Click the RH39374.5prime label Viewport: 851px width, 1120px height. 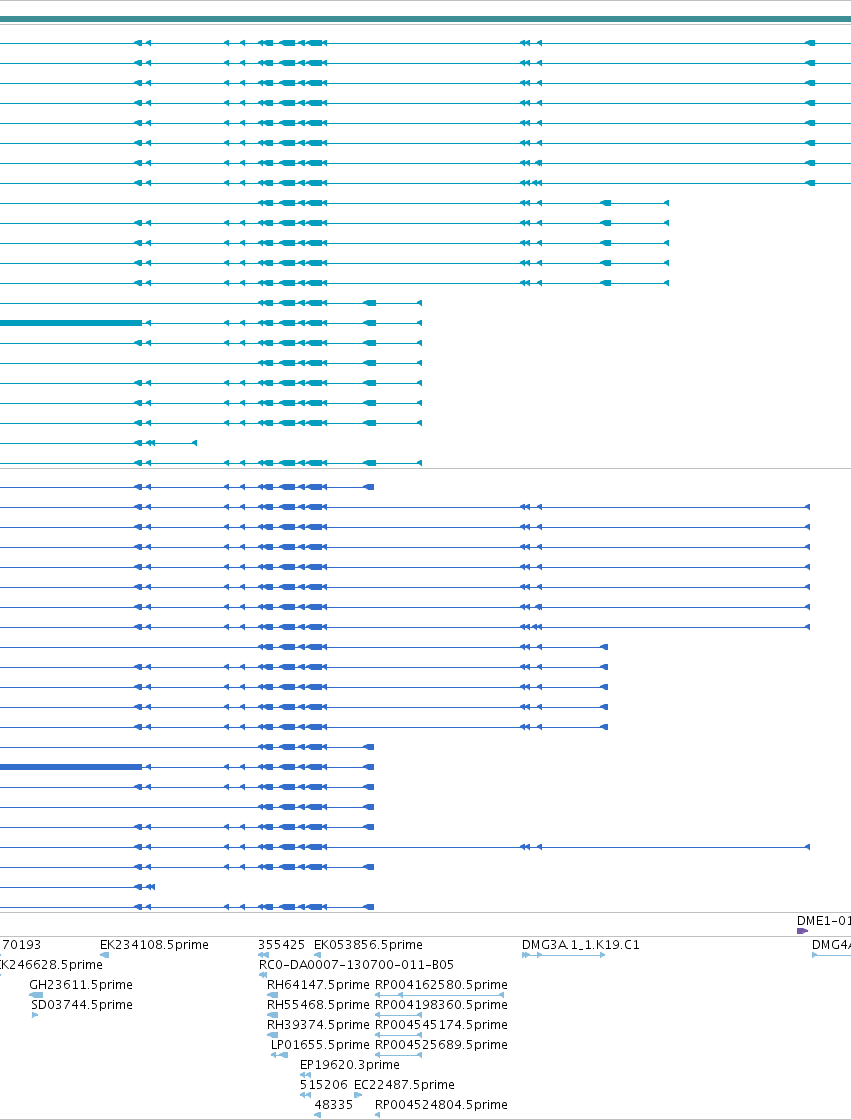coord(318,1024)
